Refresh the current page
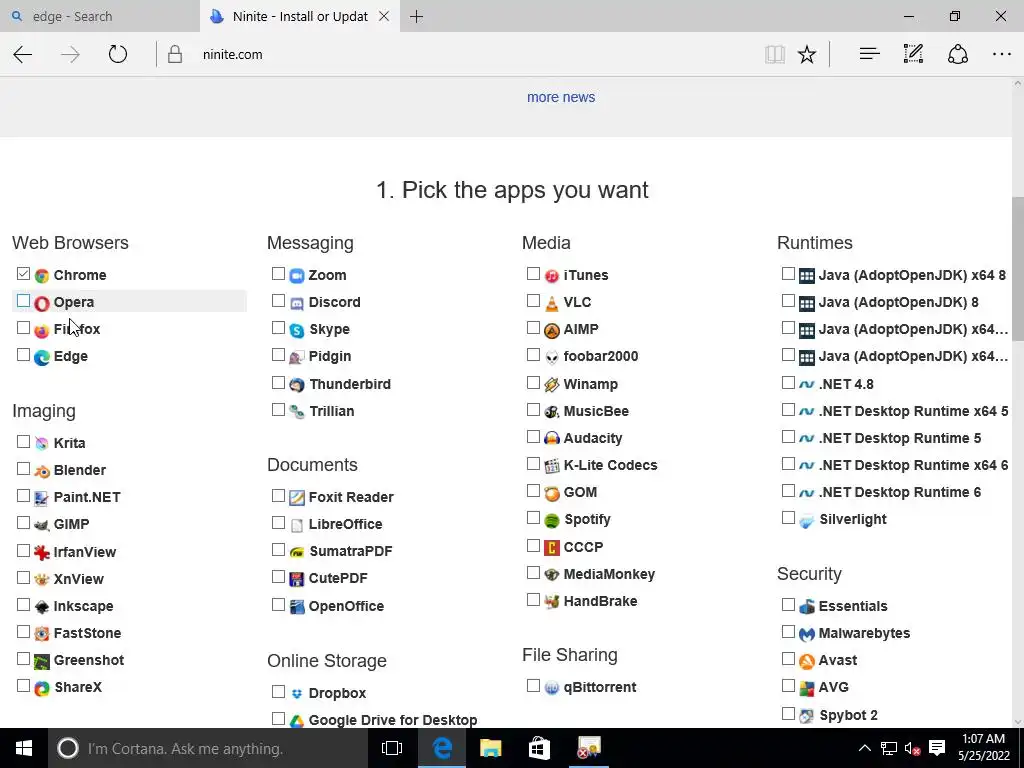Image resolution: width=1024 pixels, height=768 pixels. (118, 54)
